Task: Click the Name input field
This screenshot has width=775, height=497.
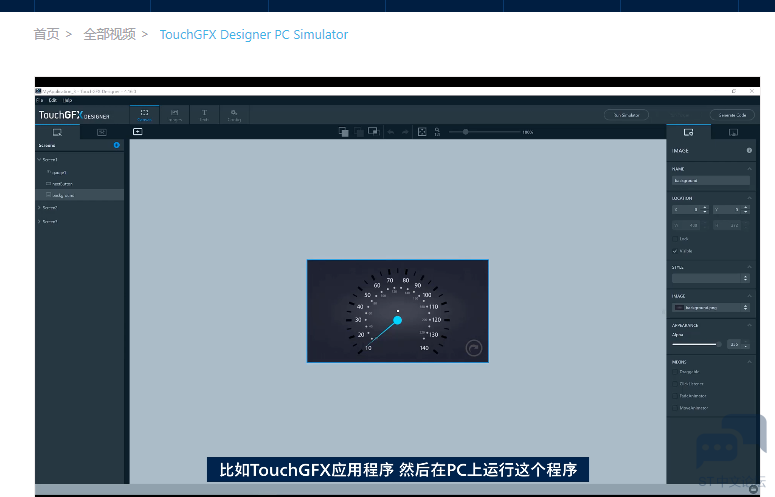Action: (x=711, y=181)
